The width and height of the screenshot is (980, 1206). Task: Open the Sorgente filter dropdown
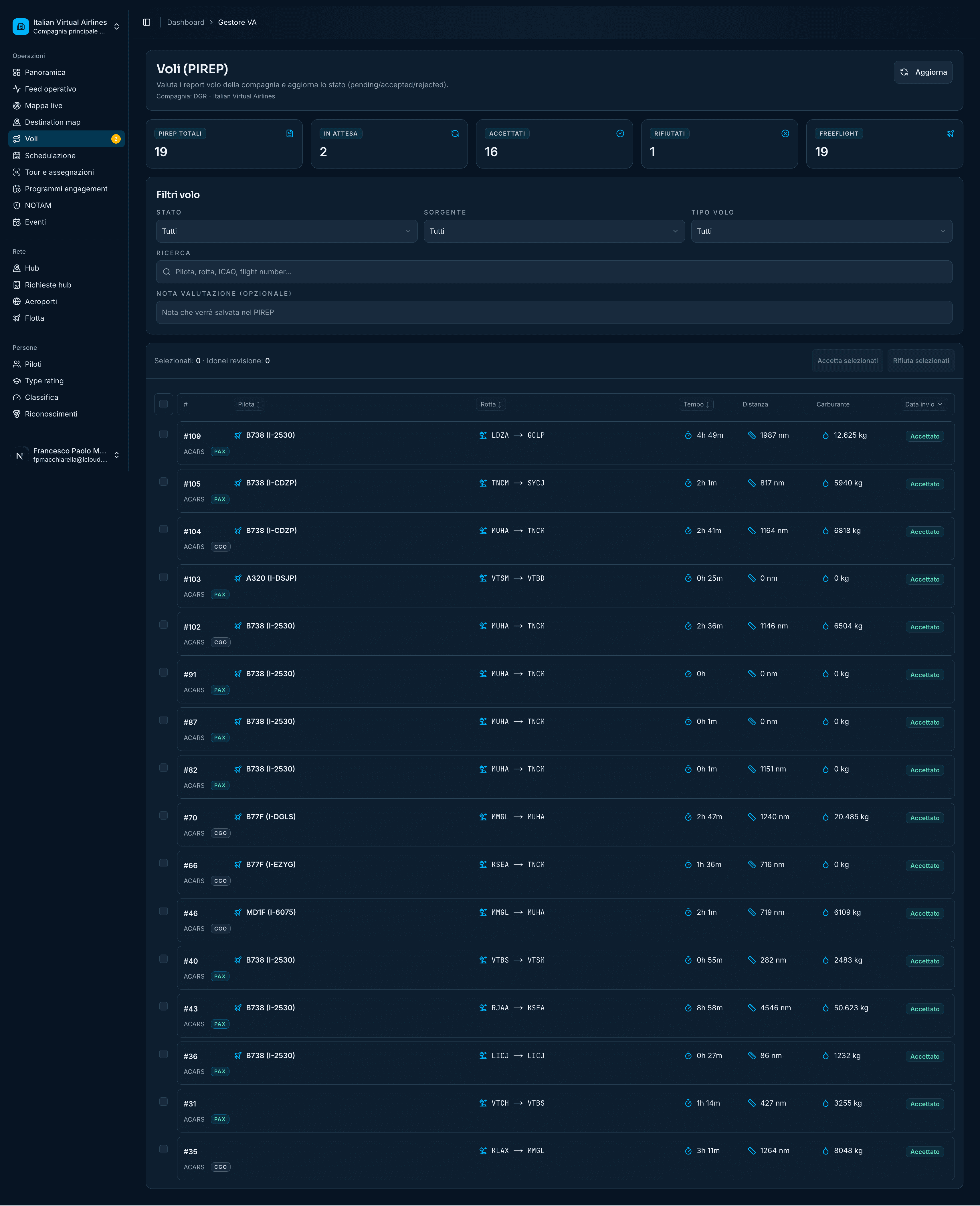pos(554,231)
